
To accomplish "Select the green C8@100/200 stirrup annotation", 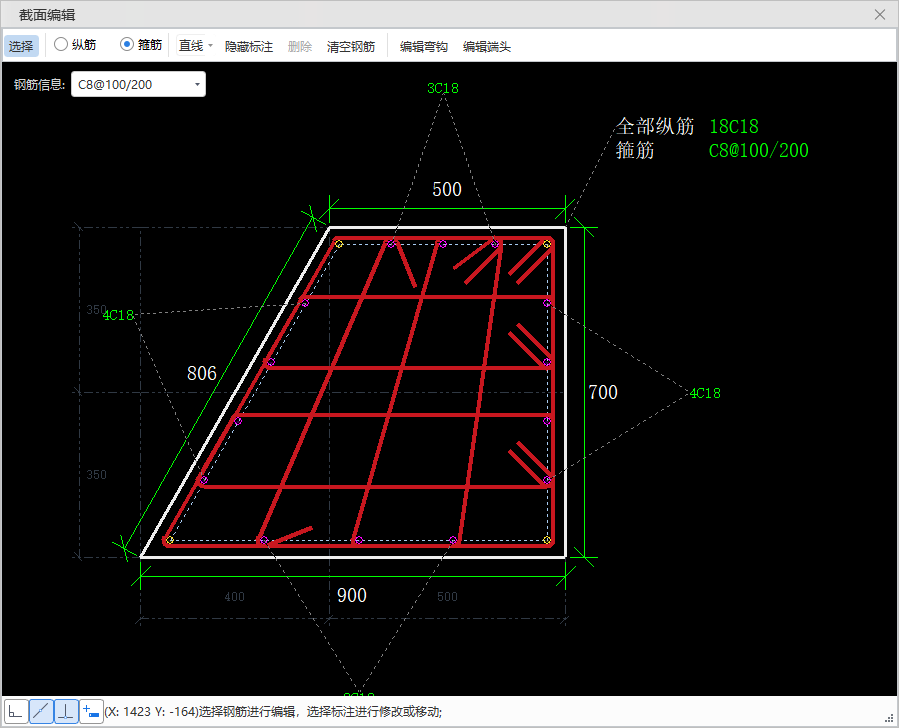I will [759, 150].
